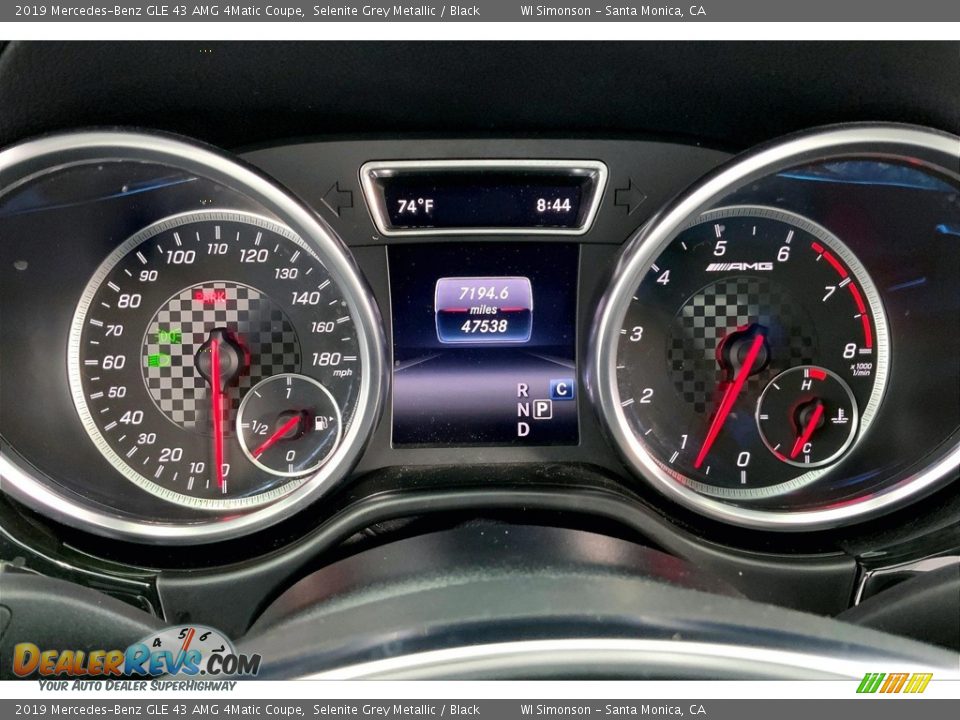Viewport: 960px width, 720px height.
Task: Click the 80 mark on the speedometer
Action: click(x=129, y=301)
